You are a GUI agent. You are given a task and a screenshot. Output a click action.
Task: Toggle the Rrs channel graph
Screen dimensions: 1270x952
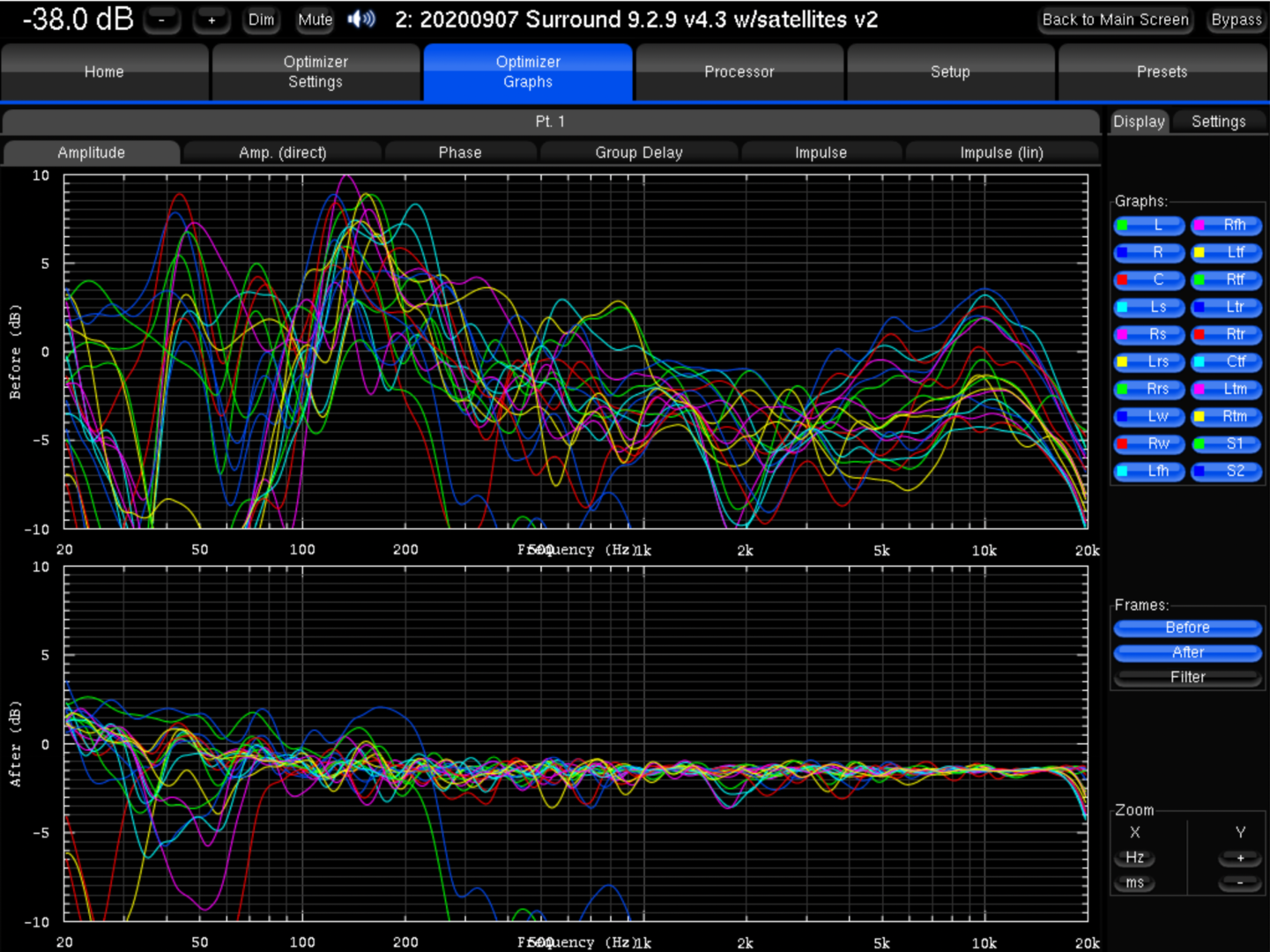pos(1148,390)
